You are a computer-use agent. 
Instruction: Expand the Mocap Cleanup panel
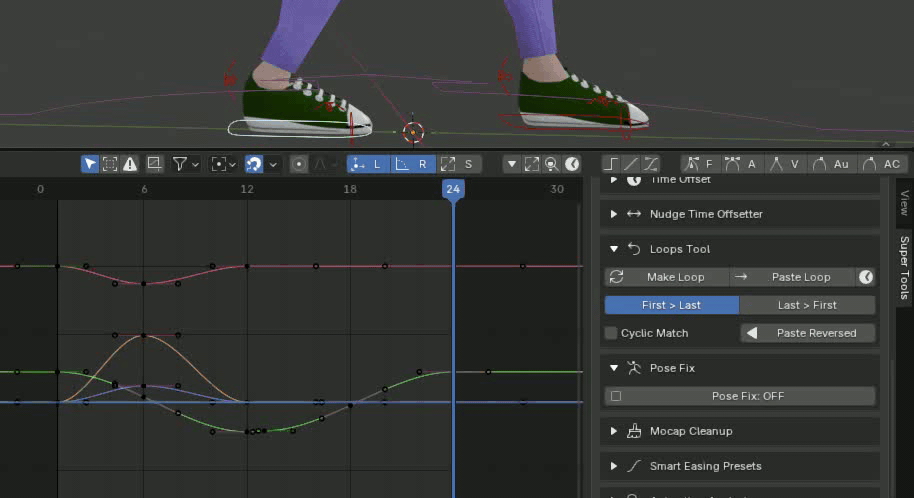point(614,431)
